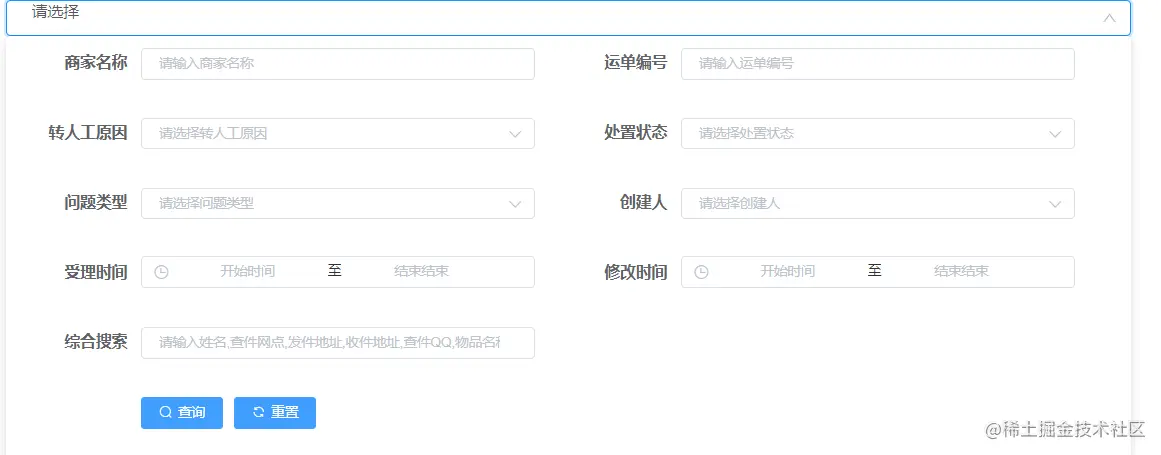The height and width of the screenshot is (455, 1161).
Task: Click the clock icon in 受理时间
Action: click(x=161, y=272)
